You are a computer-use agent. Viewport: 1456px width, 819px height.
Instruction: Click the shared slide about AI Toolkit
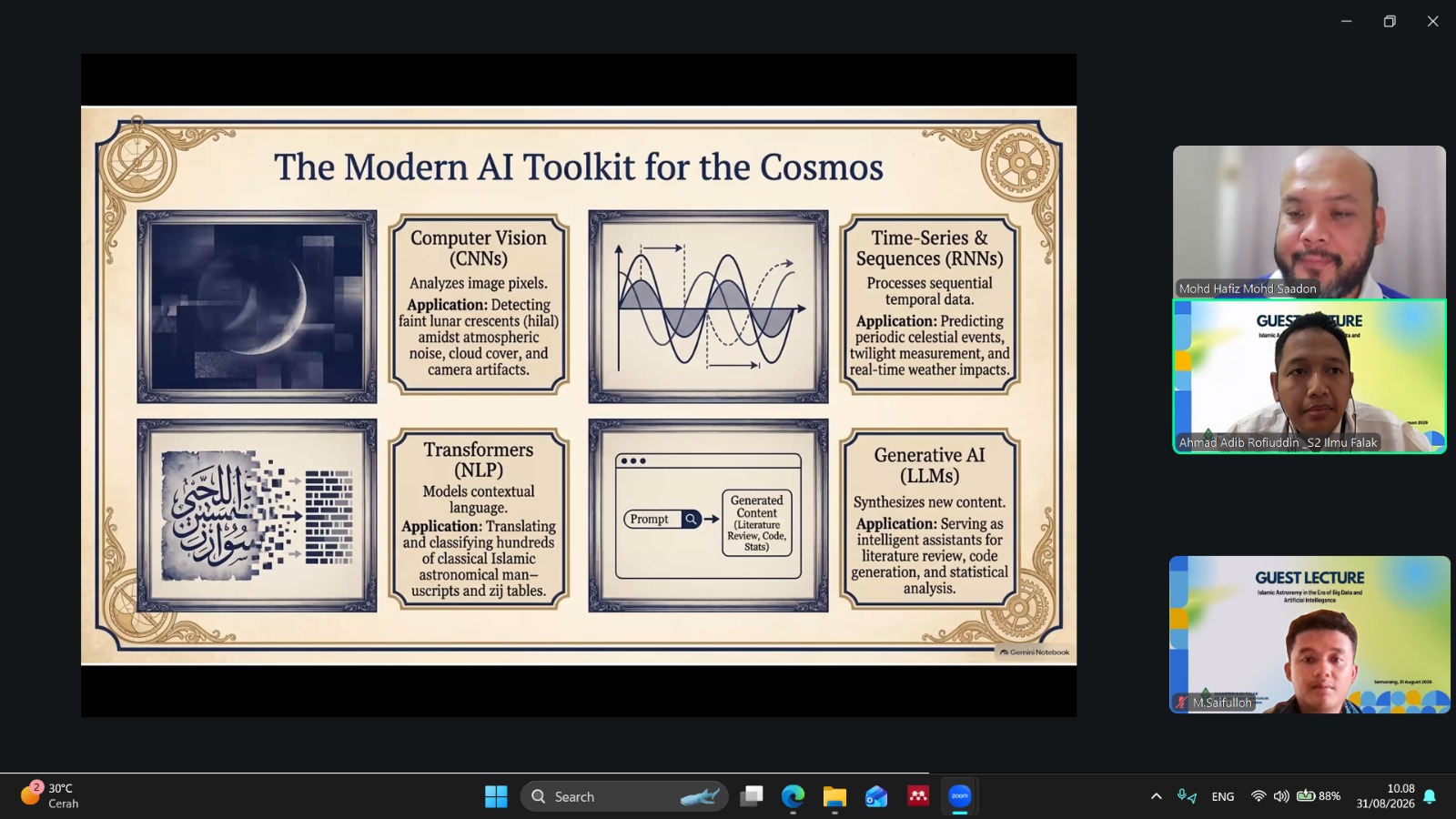579,385
